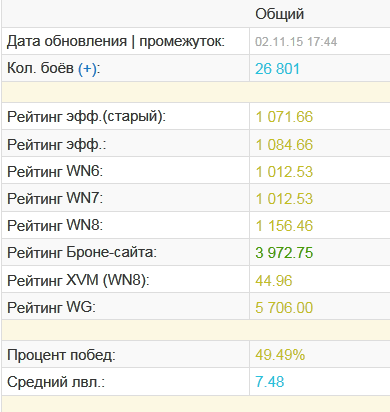390x412 pixels.
Task: Click the update date 02.11.15 17:44
Action: (x=296, y=42)
